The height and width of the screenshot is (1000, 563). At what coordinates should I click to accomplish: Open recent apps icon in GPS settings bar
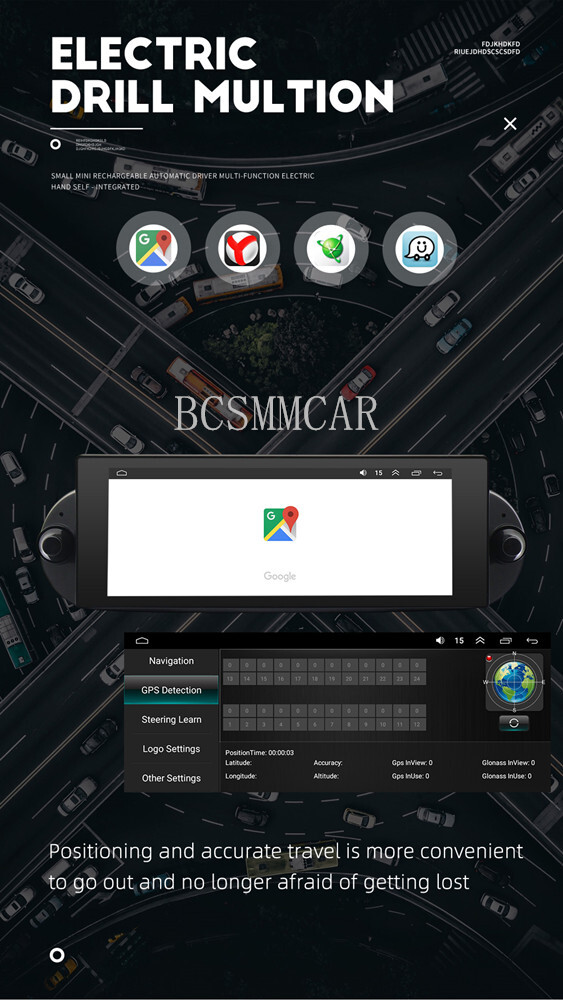tap(506, 640)
